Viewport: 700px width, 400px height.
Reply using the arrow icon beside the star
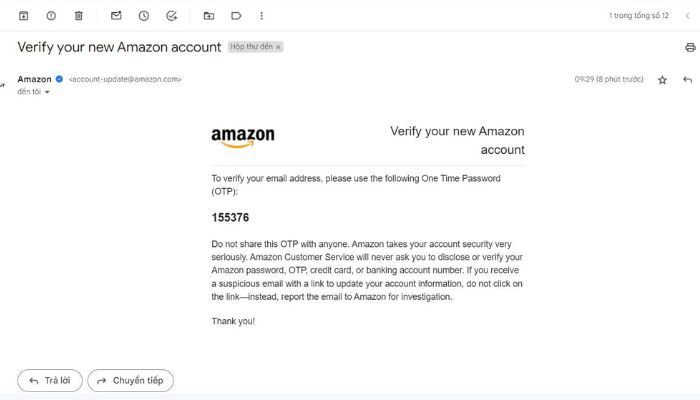(x=688, y=80)
